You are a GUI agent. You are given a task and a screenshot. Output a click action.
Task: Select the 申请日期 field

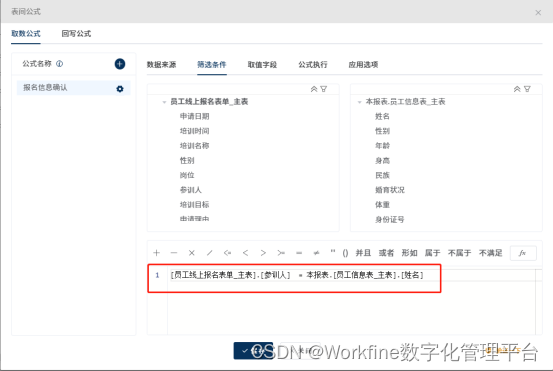click(195, 116)
